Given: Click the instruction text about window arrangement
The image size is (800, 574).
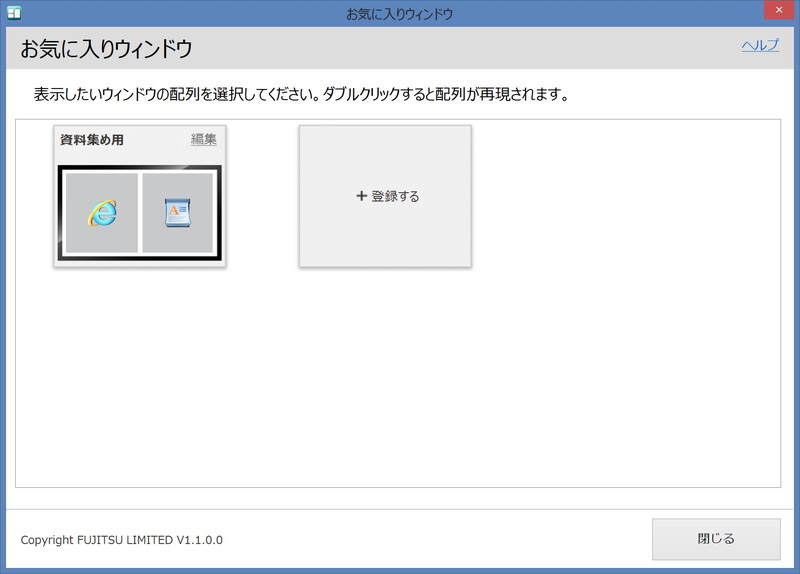Looking at the screenshot, I should (x=300, y=95).
